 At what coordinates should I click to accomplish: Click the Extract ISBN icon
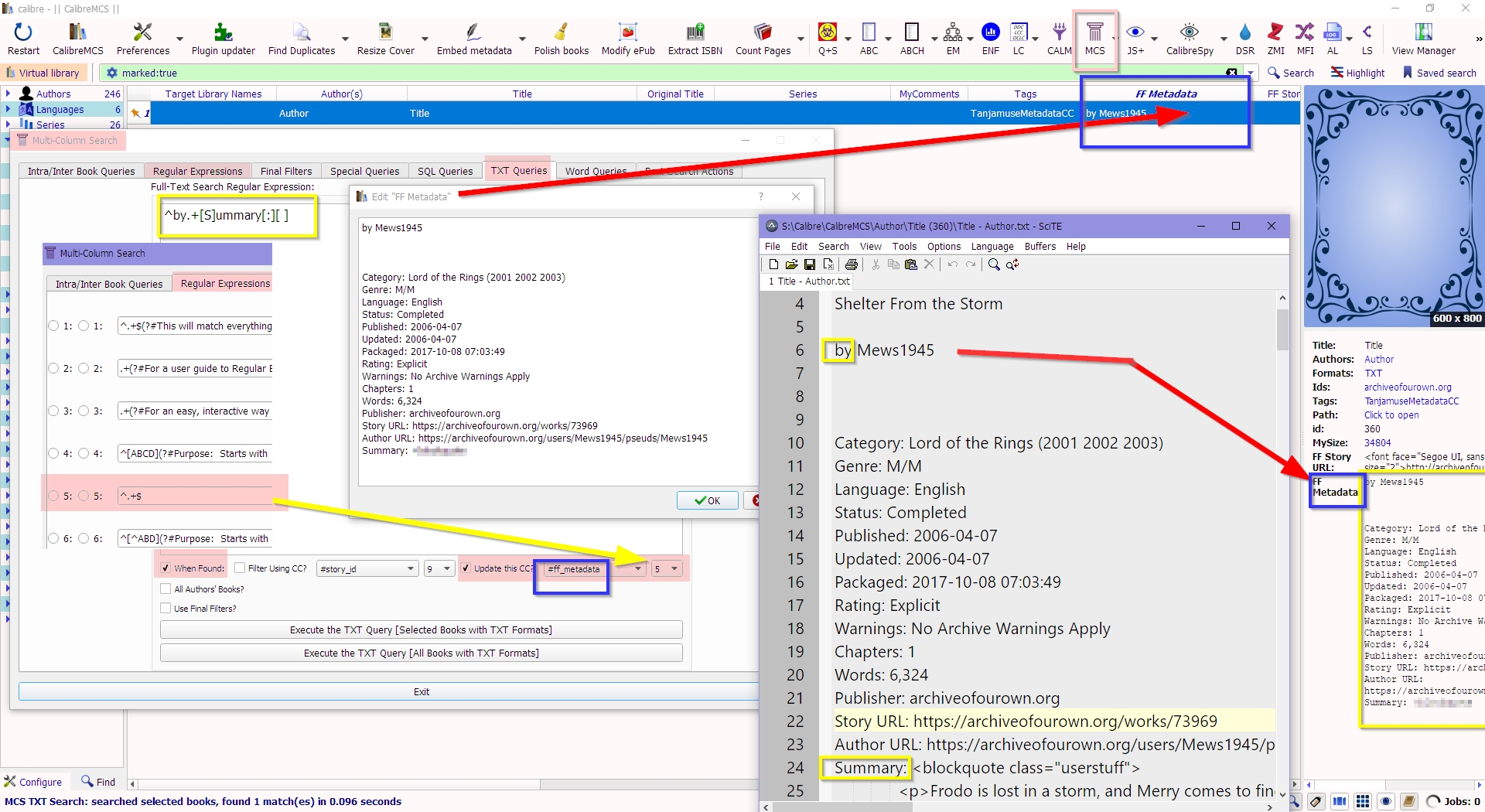click(x=695, y=32)
